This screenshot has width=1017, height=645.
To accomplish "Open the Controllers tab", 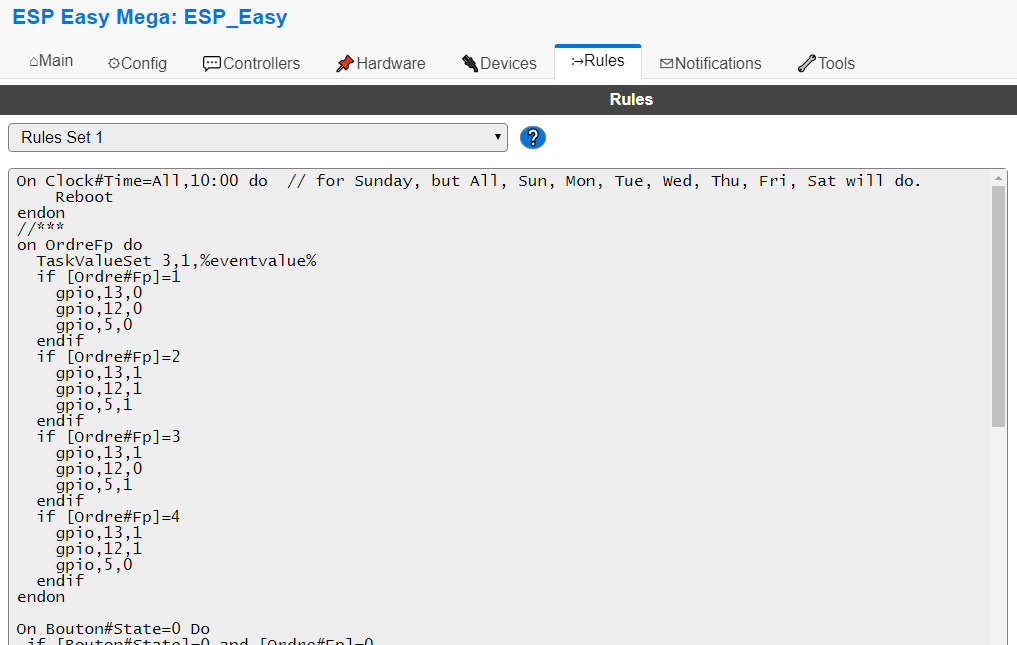I will [251, 64].
